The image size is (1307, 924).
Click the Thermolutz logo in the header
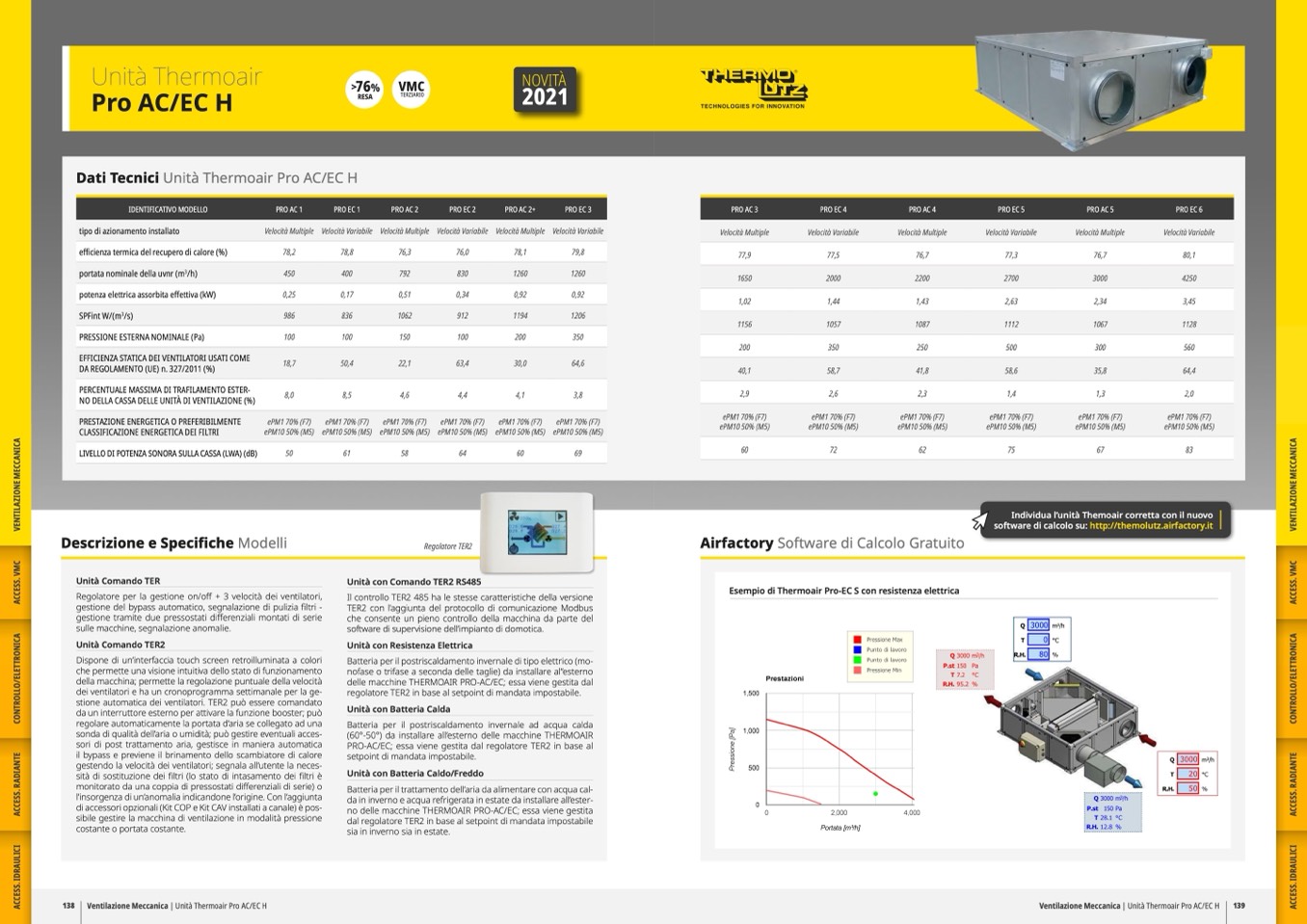[x=753, y=87]
